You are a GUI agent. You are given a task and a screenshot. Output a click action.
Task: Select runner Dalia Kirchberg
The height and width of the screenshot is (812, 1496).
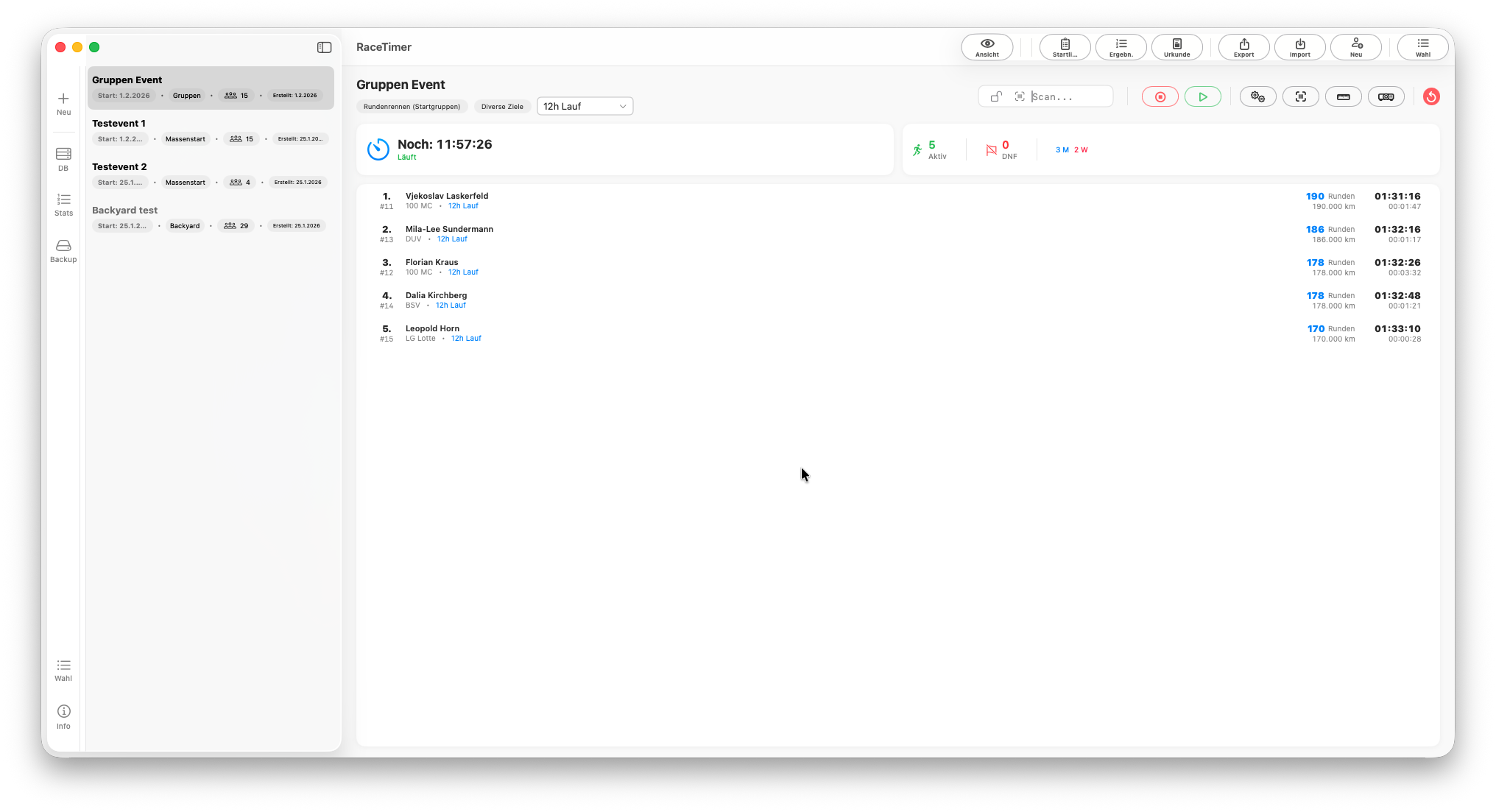[x=898, y=300]
